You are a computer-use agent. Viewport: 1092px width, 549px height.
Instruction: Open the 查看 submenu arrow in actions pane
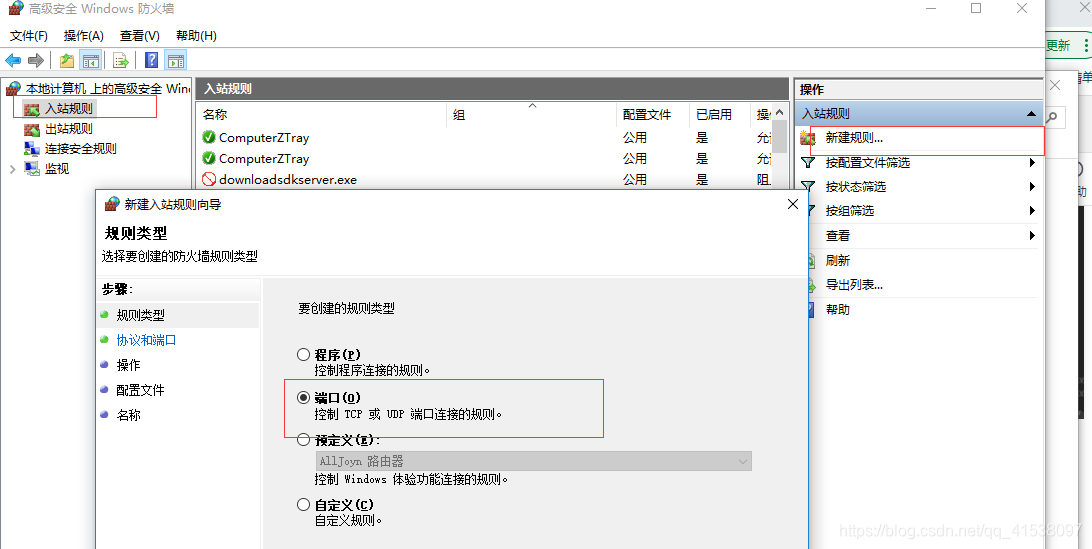(1032, 235)
